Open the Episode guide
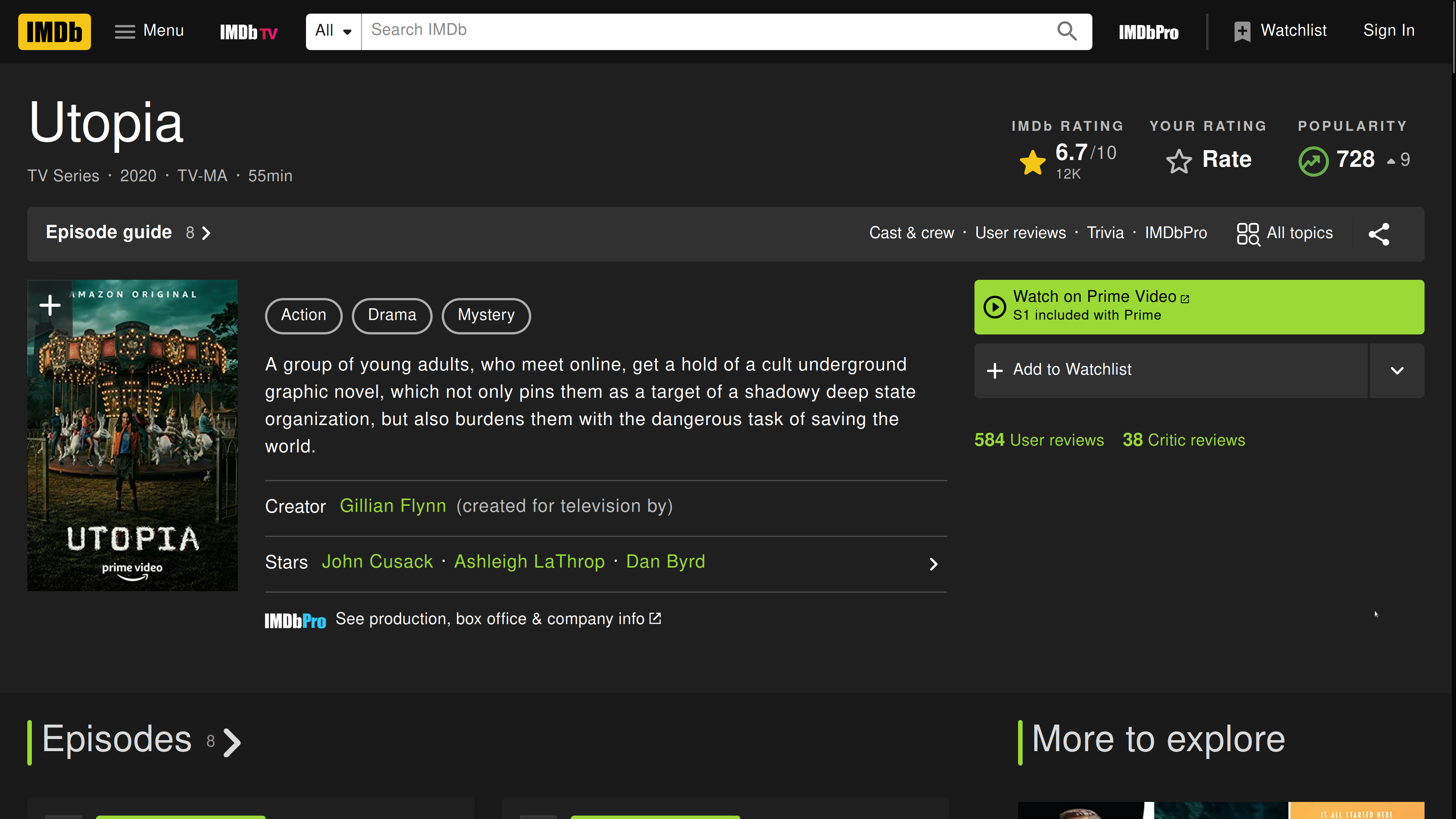 pyautogui.click(x=108, y=232)
